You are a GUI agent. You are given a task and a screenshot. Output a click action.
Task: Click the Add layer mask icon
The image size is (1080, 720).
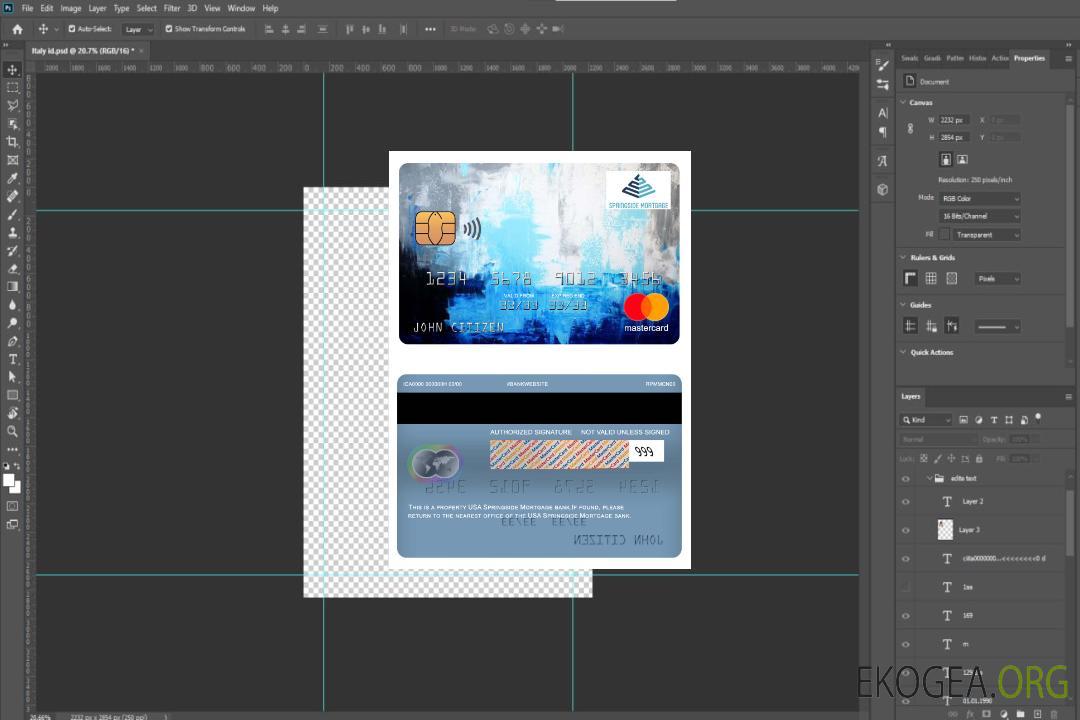coord(986,714)
